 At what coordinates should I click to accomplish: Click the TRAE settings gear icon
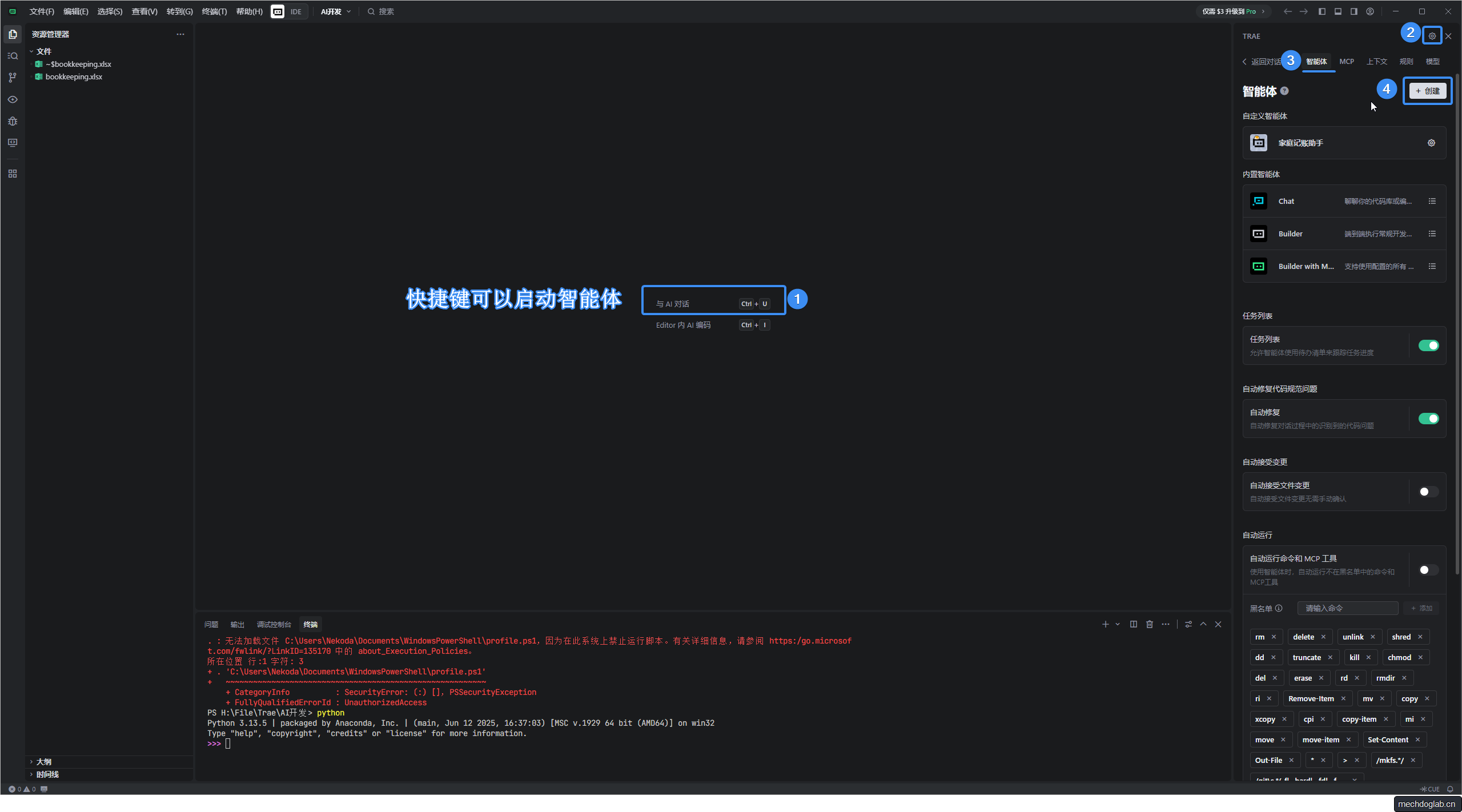pos(1432,36)
